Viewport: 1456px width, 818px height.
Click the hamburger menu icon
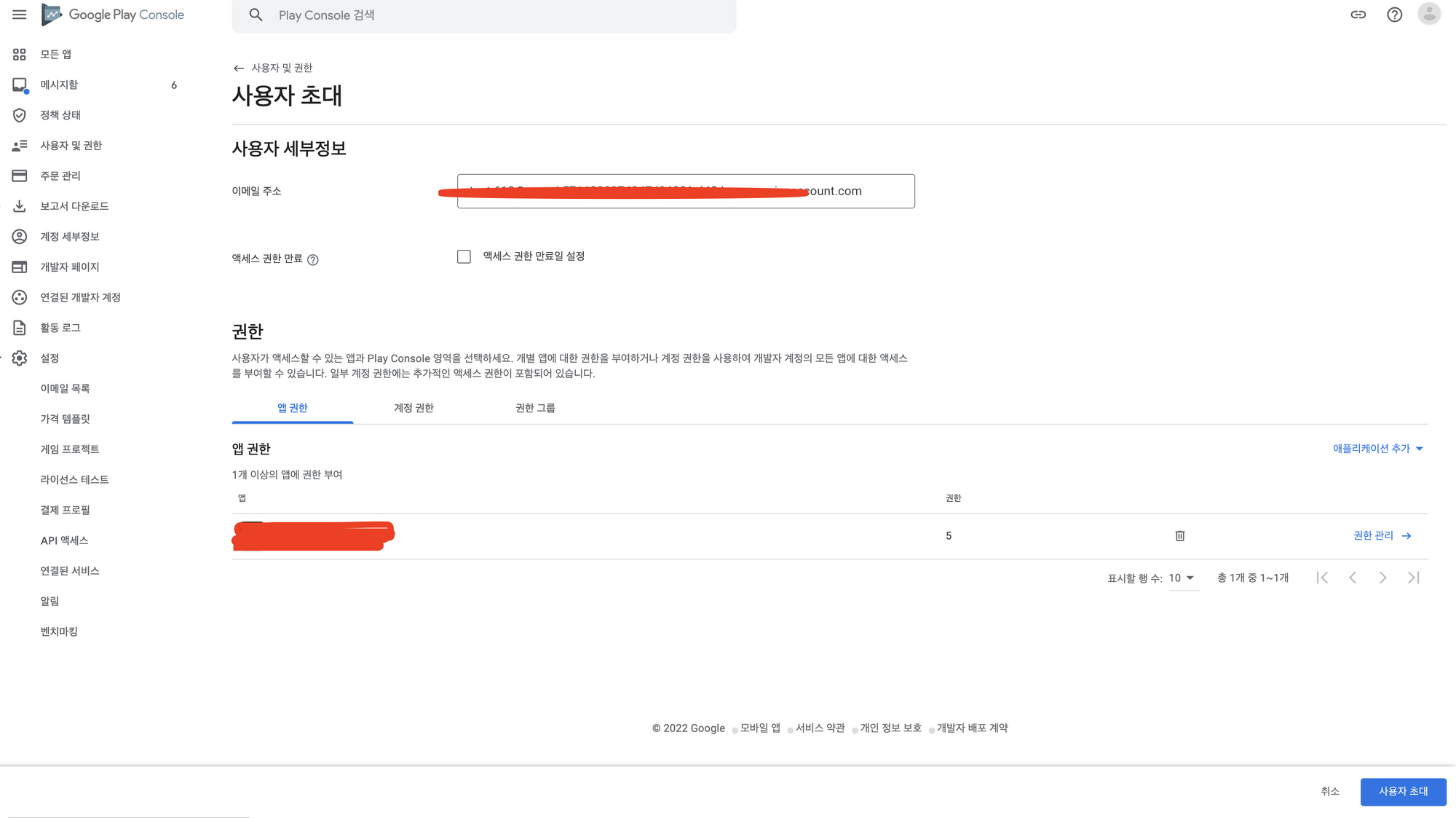pos(20,15)
